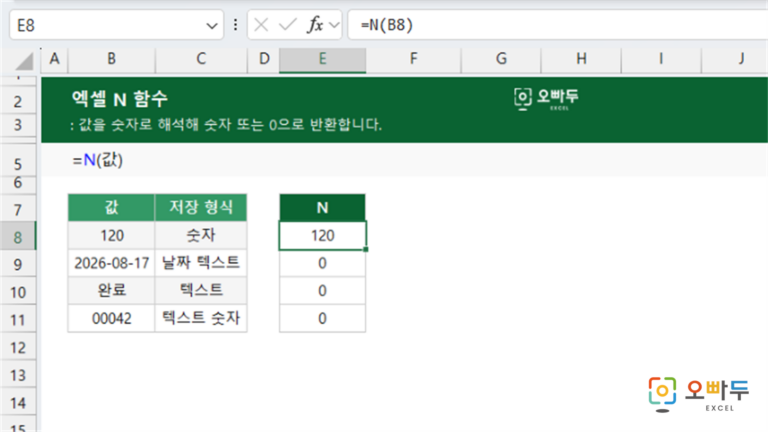Viewport: 768px width, 432px height.
Task: Click the '숫자' cell in column C
Action: tap(201, 236)
